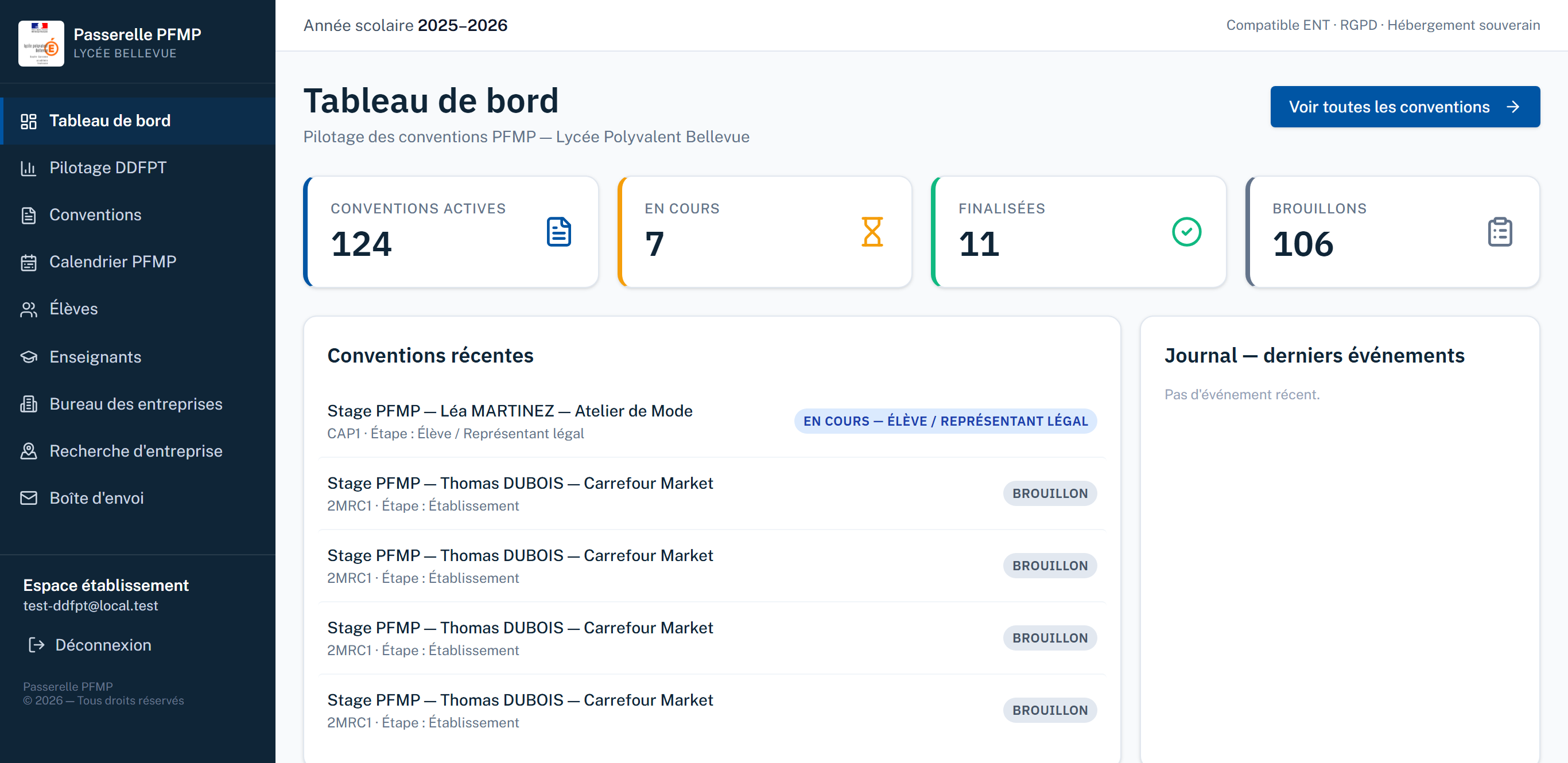Click the Déconnexion button
This screenshot has width=1568, height=763.
(x=90, y=645)
